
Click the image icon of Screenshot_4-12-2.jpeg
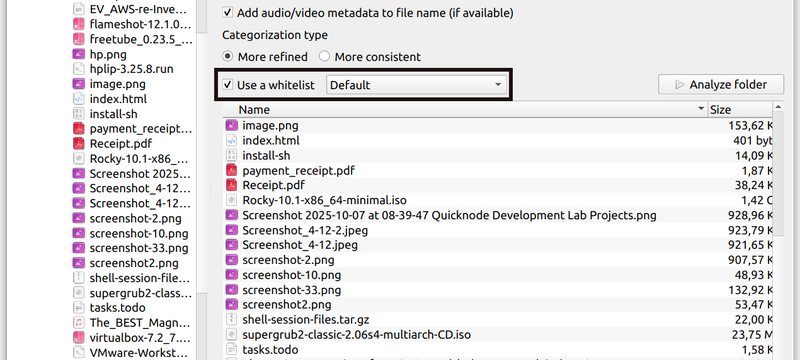point(232,230)
